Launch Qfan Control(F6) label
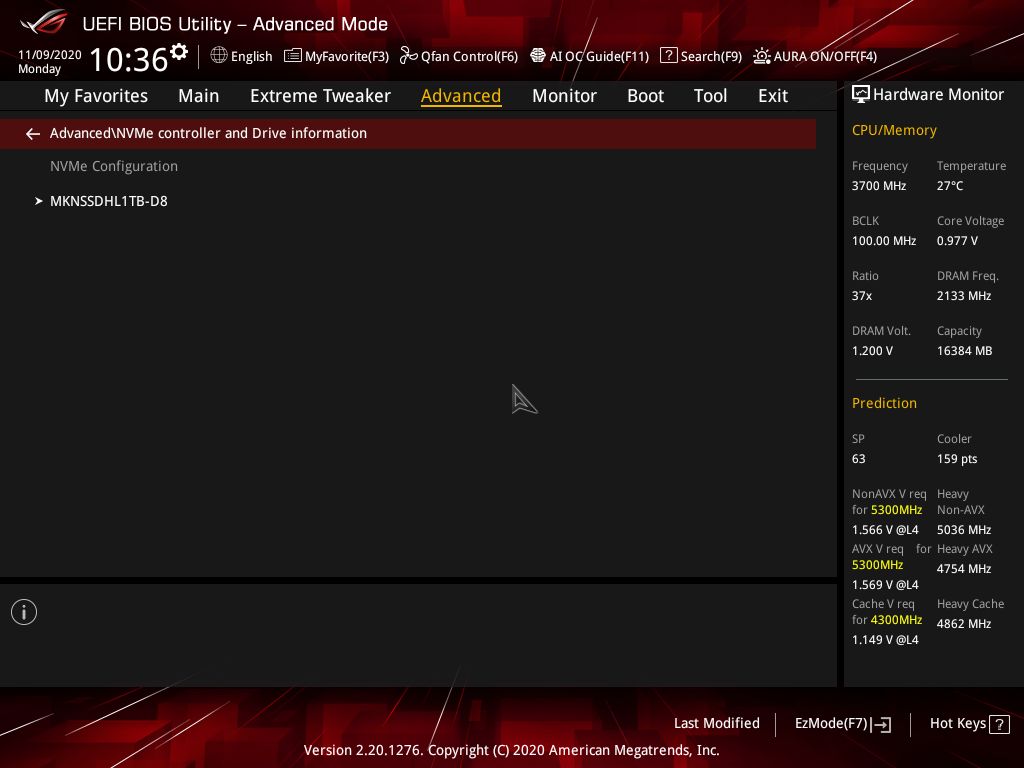The image size is (1024, 768). click(x=469, y=57)
